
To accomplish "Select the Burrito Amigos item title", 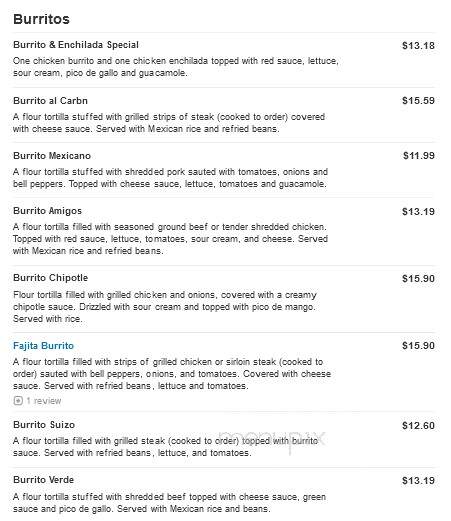I will [x=47, y=211].
